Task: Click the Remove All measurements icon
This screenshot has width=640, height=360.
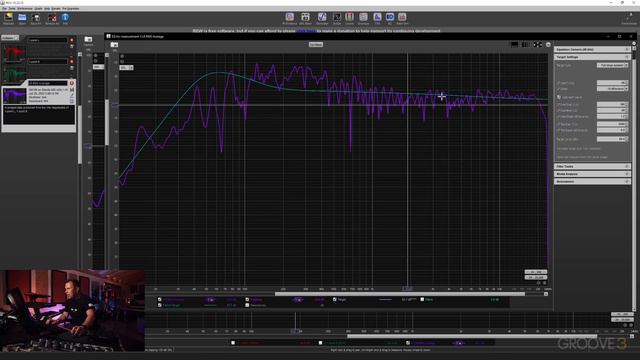Action: click(x=52, y=17)
